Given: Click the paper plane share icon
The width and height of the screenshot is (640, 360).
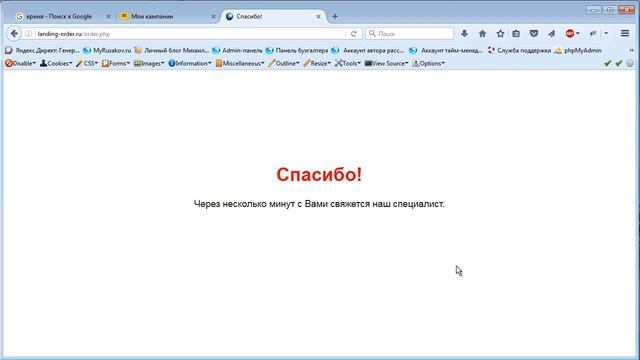Looking at the screenshot, I should [x=551, y=33].
